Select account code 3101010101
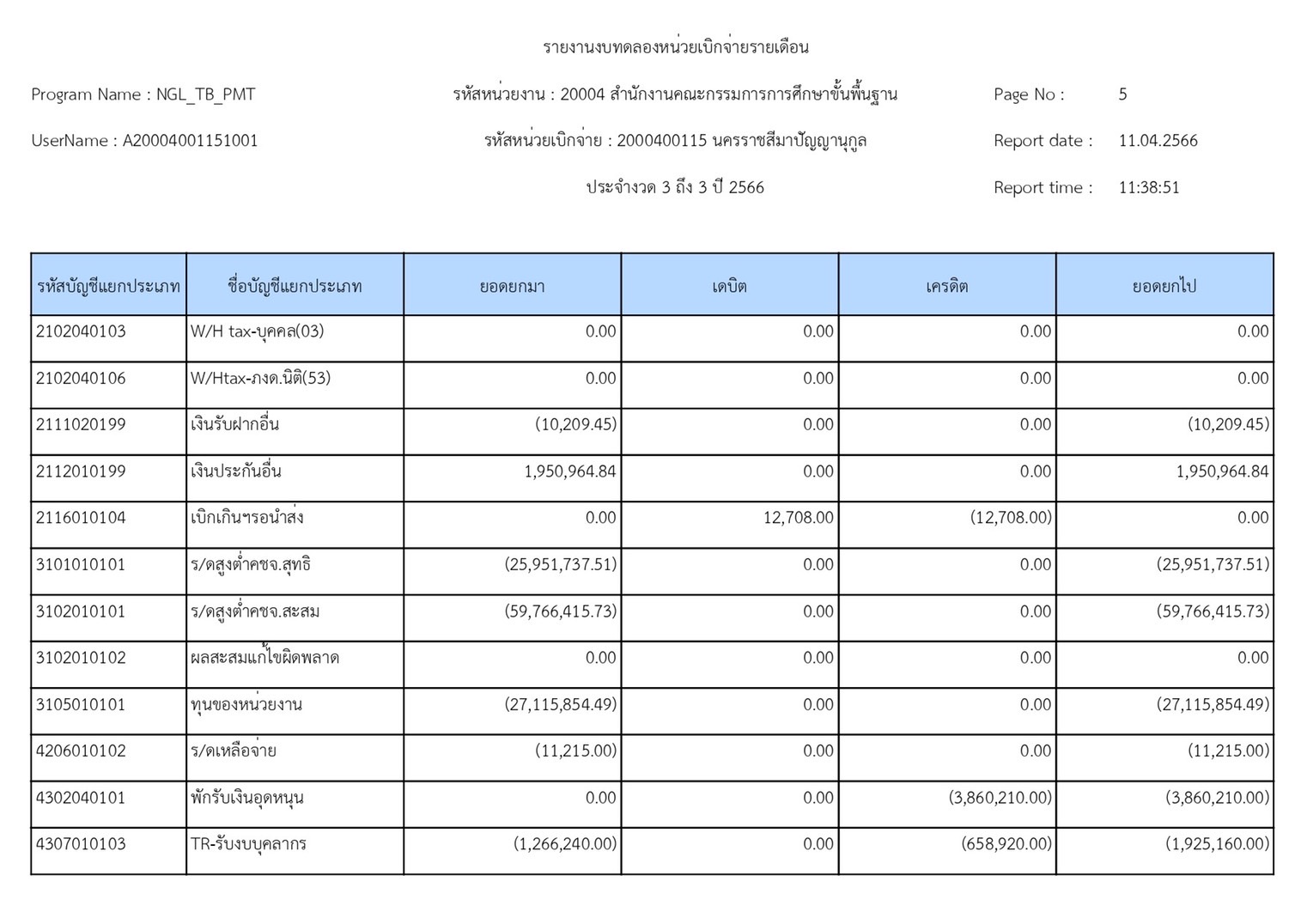Screen dimensions: 1307x924 click(x=81, y=564)
